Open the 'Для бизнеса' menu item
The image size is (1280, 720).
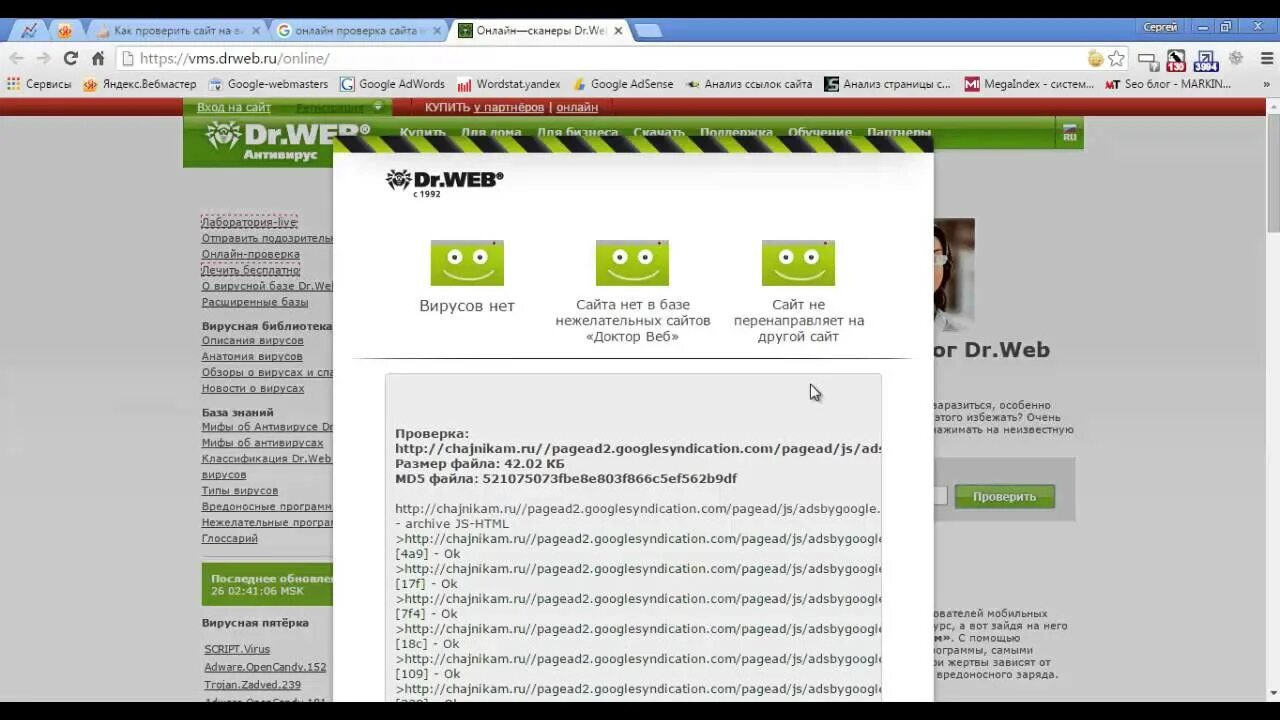pos(577,132)
